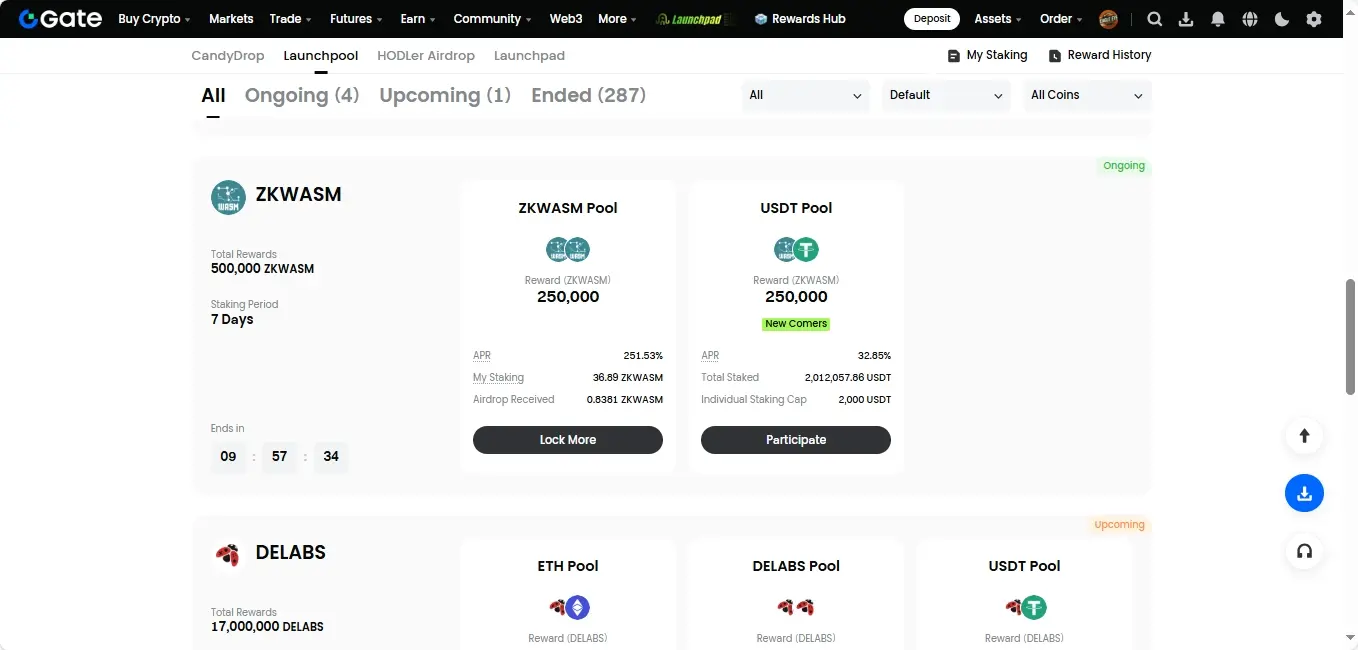The height and width of the screenshot is (650, 1358).
Task: Open the language globe icon
Action: point(1250,19)
